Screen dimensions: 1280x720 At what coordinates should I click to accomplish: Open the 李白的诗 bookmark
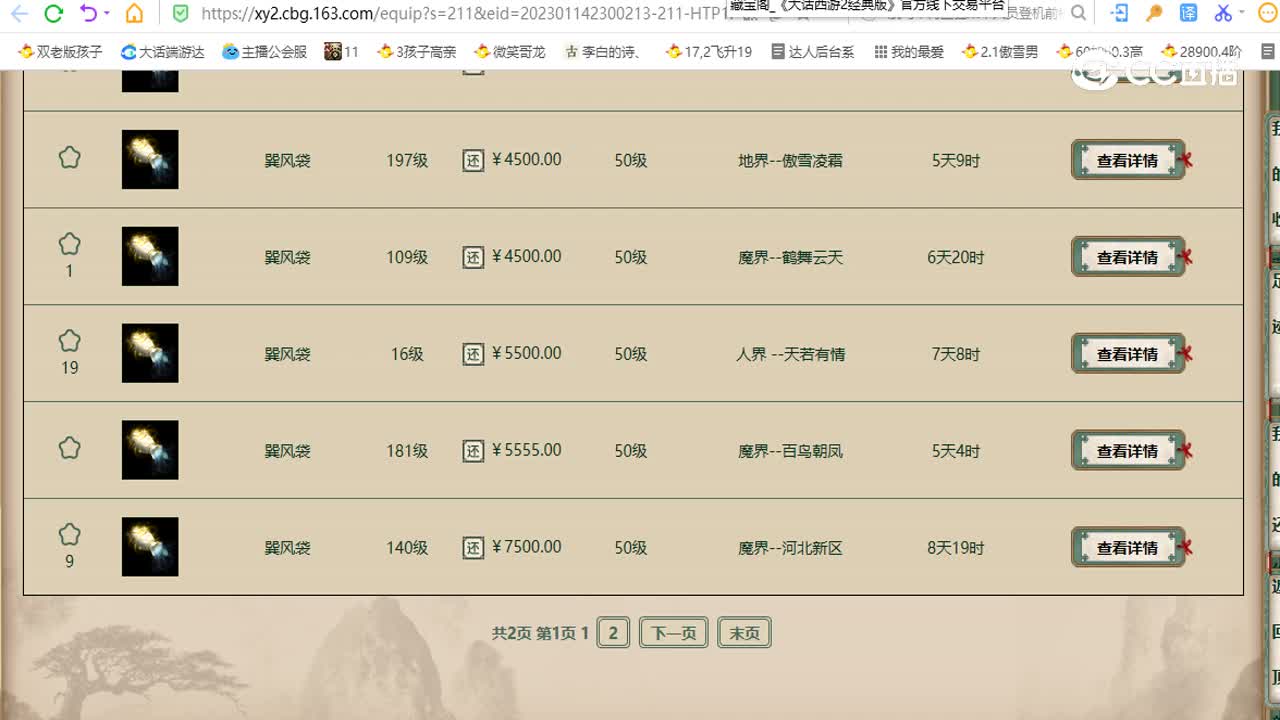tap(602, 52)
